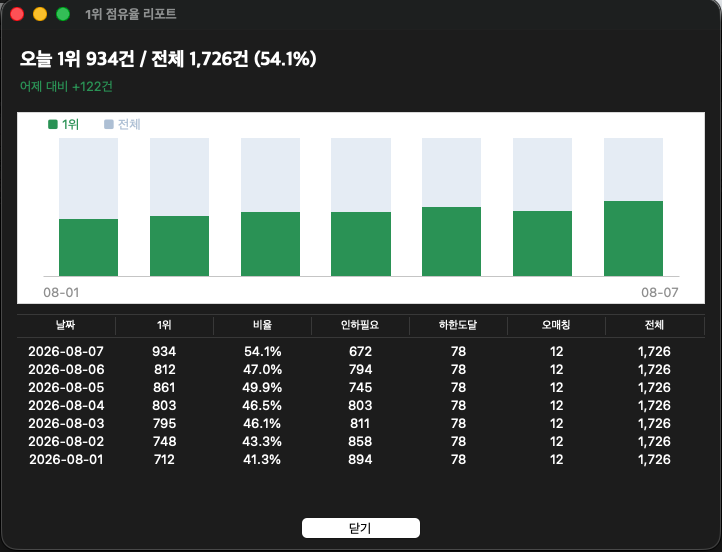Click the 795 value in the 1위 column
Image resolution: width=722 pixels, height=552 pixels.
click(164, 424)
